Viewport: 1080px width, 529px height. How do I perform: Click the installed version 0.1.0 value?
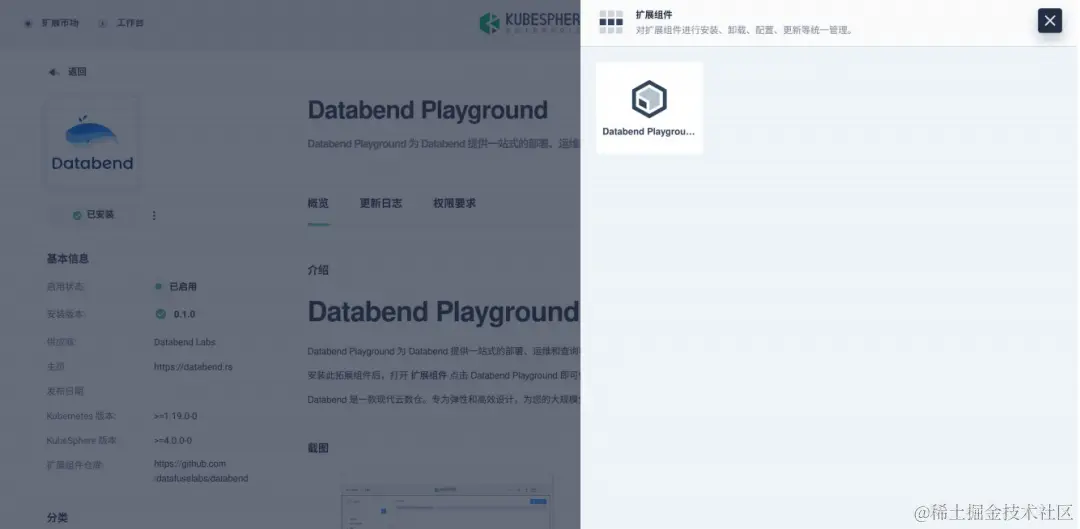click(x=185, y=314)
